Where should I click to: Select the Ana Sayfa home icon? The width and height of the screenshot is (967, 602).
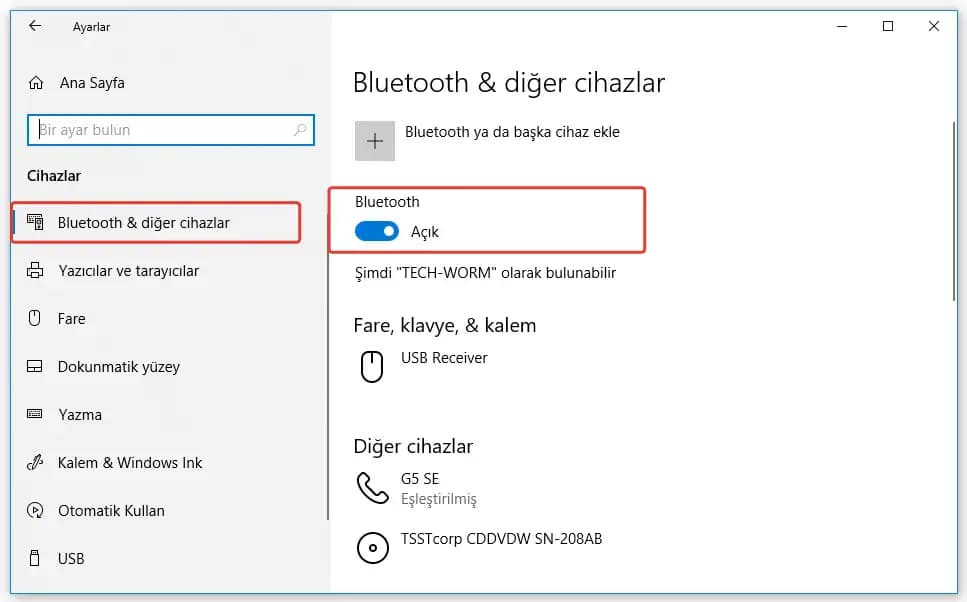(x=34, y=83)
